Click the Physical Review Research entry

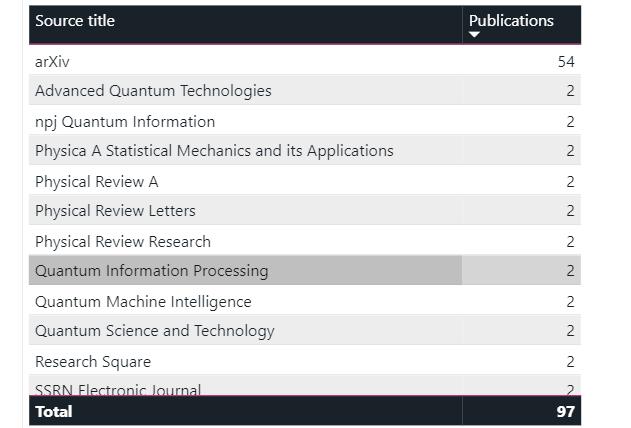click(x=123, y=242)
